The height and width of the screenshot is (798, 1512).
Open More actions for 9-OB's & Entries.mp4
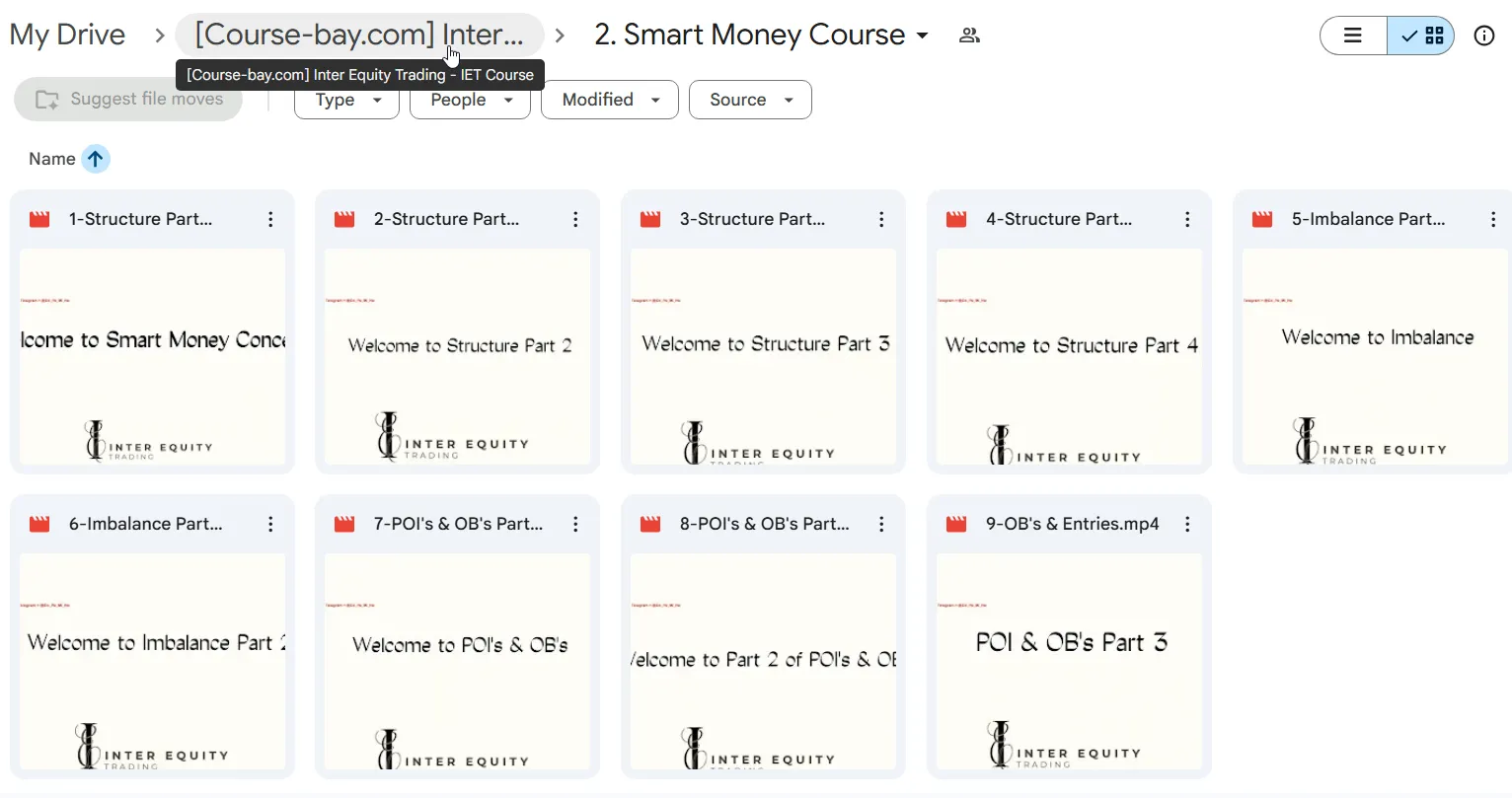coord(1187,525)
